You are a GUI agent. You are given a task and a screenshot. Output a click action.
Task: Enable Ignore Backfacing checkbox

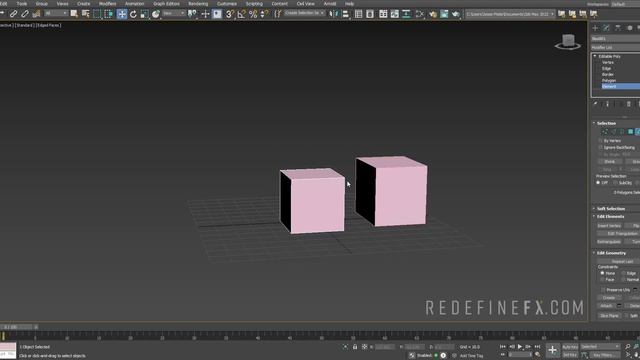pyautogui.click(x=600, y=147)
